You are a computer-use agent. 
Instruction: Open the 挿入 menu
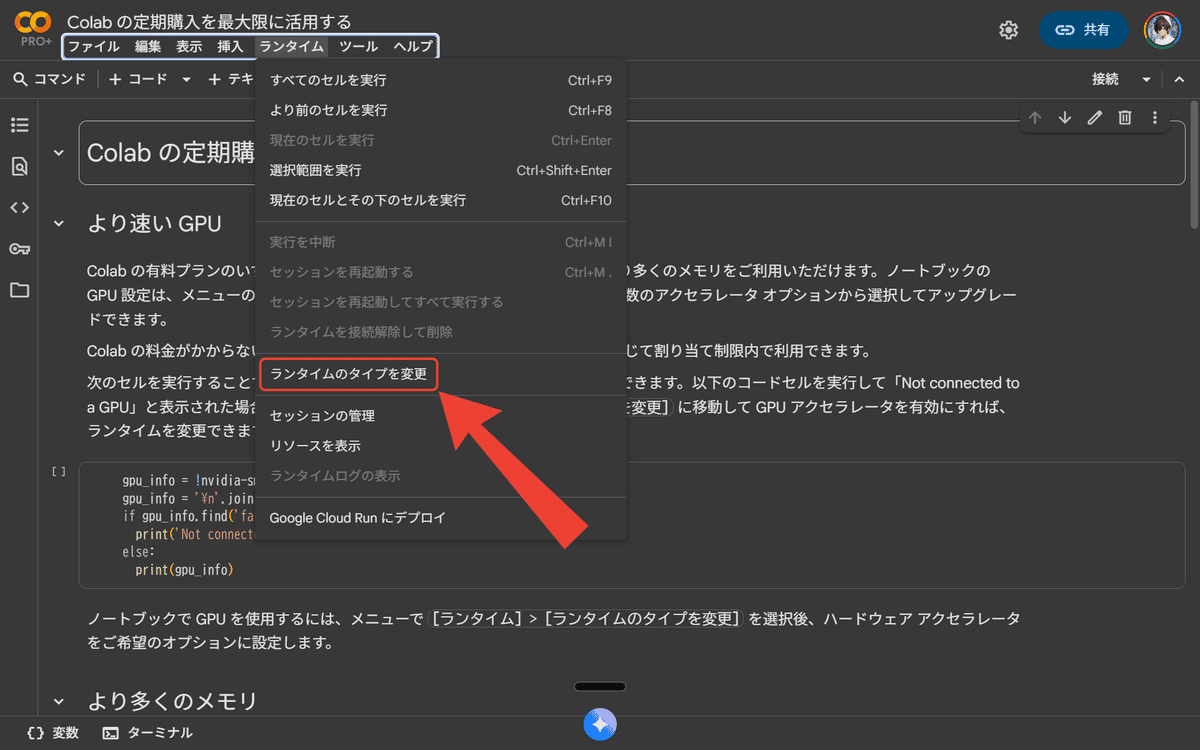point(230,46)
